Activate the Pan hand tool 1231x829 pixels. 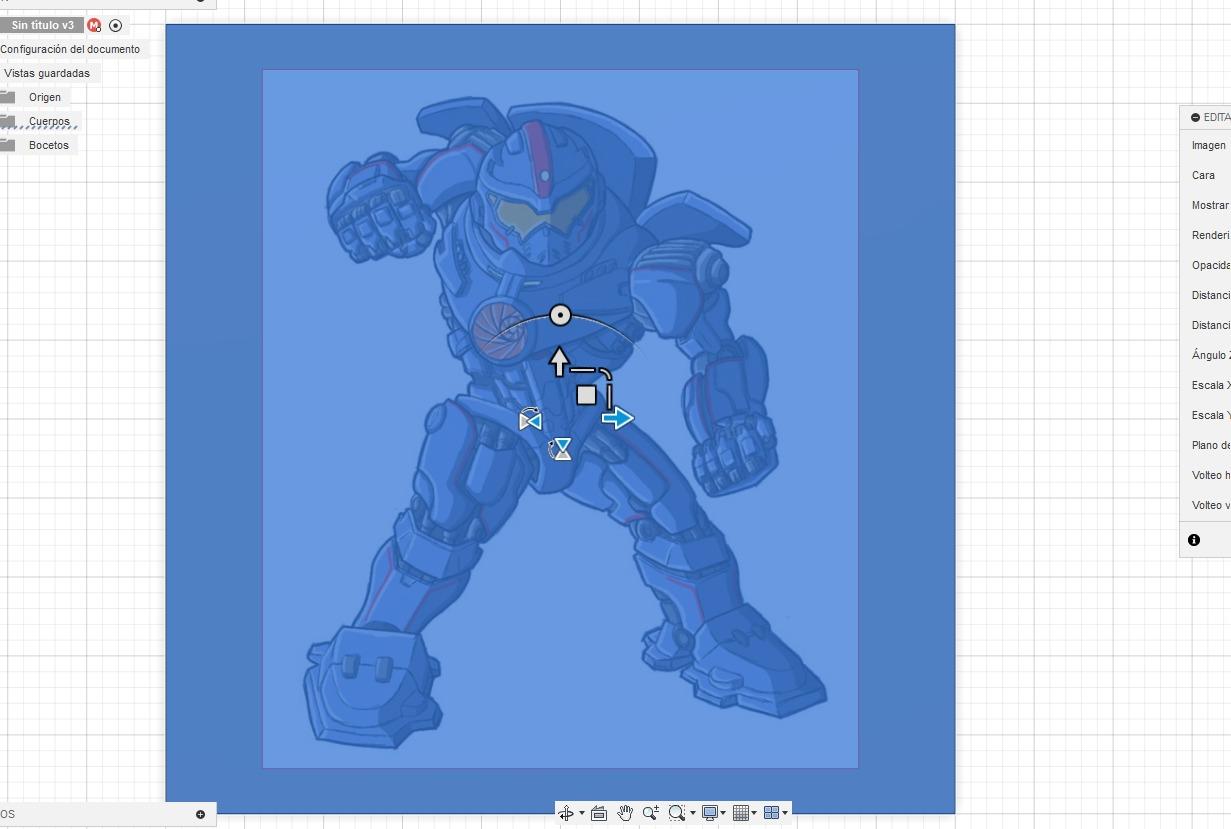(625, 813)
